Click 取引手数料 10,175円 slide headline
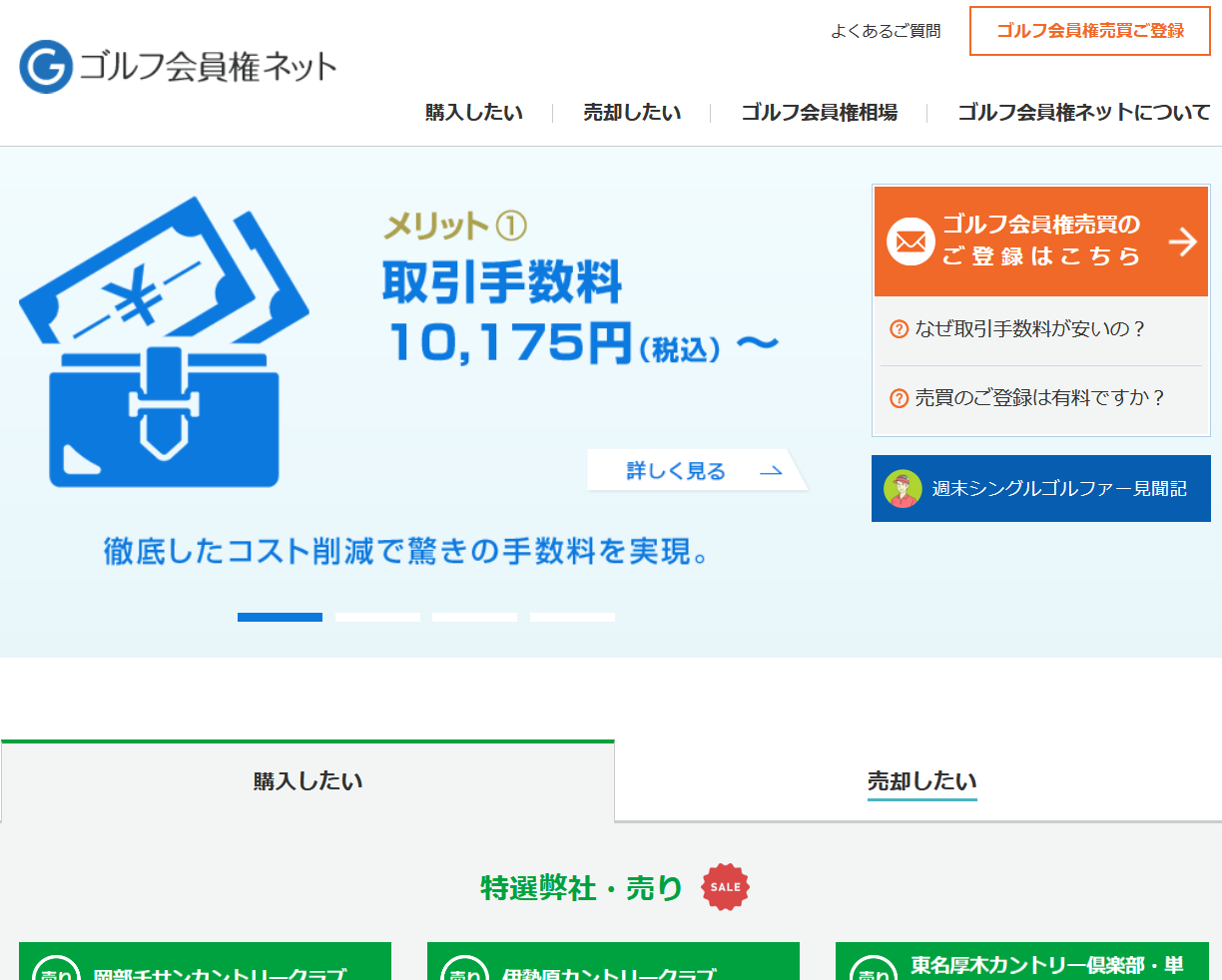The width and height of the screenshot is (1222, 980). 579,312
